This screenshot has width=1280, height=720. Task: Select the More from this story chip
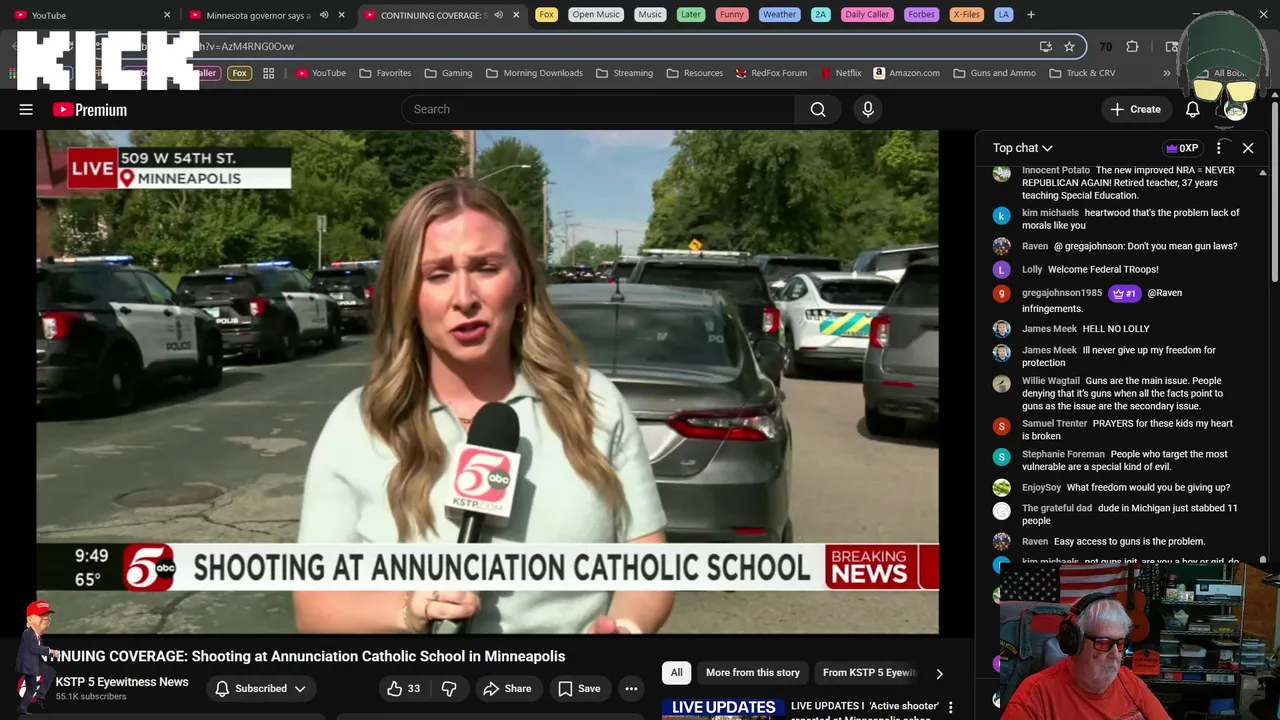[x=753, y=673]
